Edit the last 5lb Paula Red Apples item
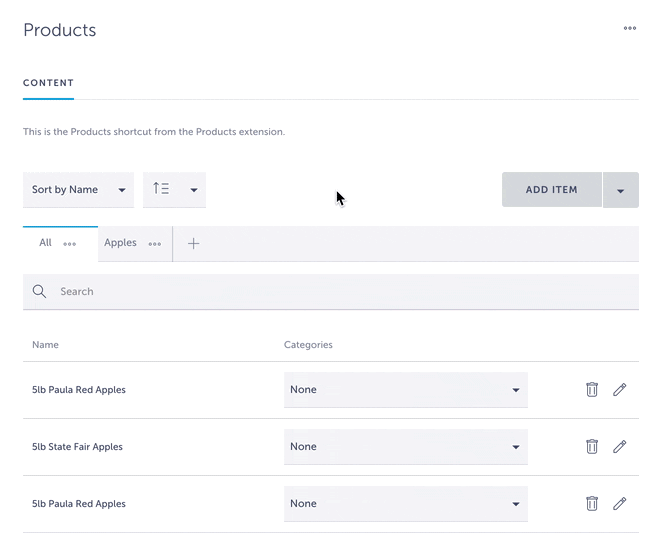Screen dimensions: 660x548 (620, 503)
